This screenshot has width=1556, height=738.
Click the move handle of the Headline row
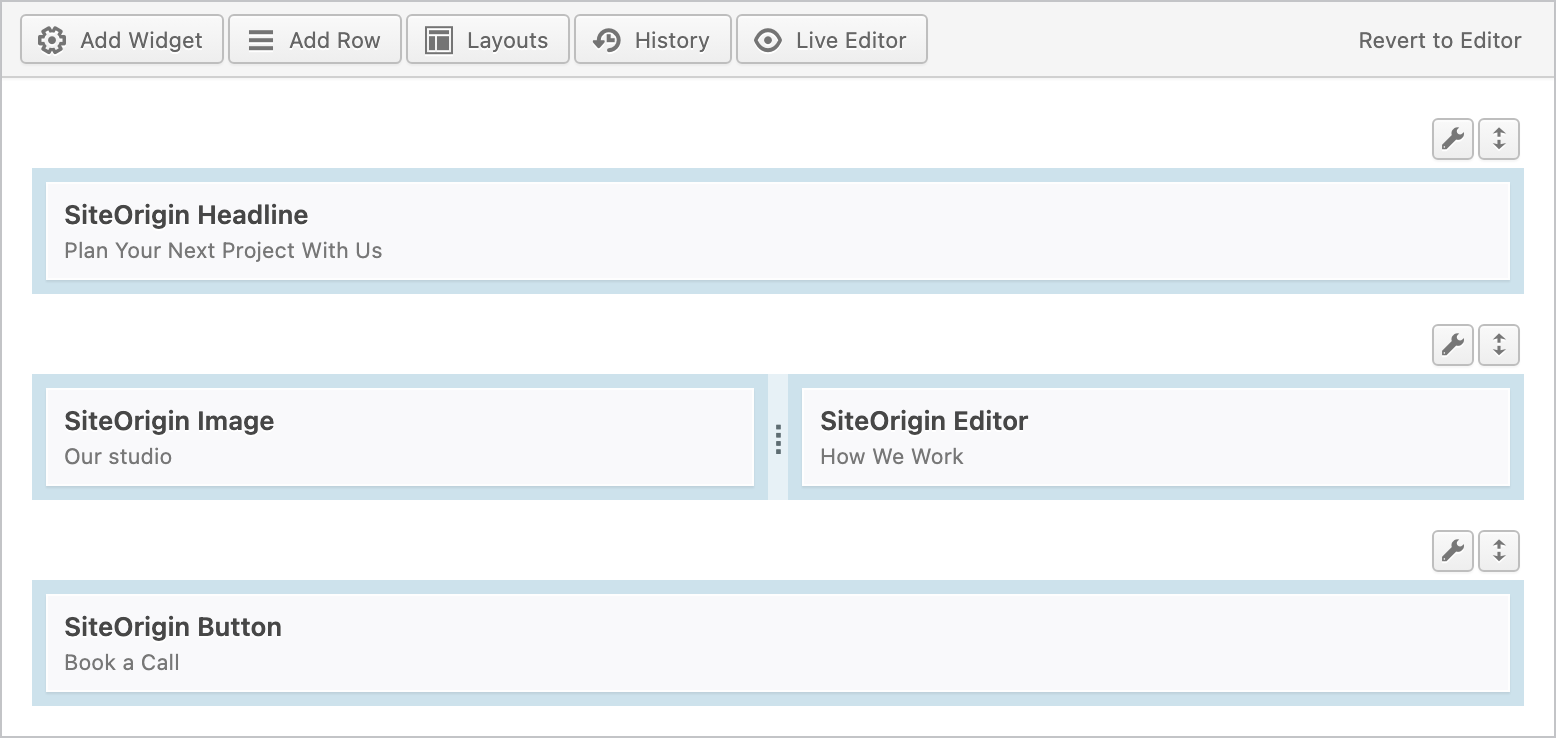pos(1499,139)
